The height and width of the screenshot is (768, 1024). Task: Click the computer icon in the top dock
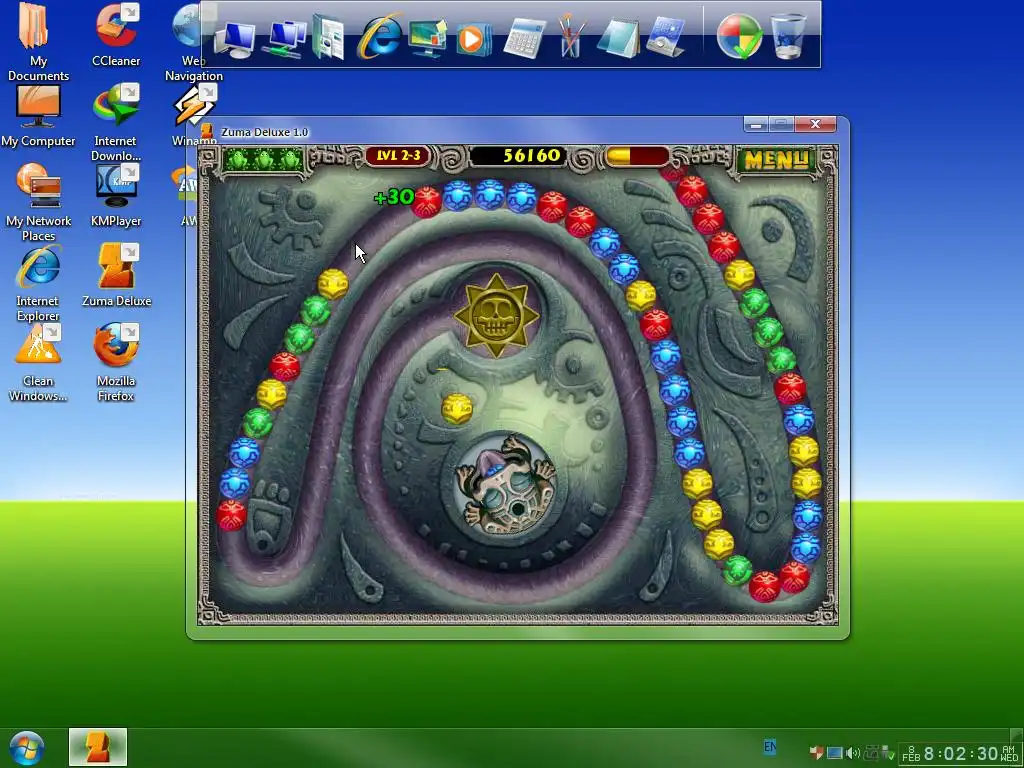234,39
